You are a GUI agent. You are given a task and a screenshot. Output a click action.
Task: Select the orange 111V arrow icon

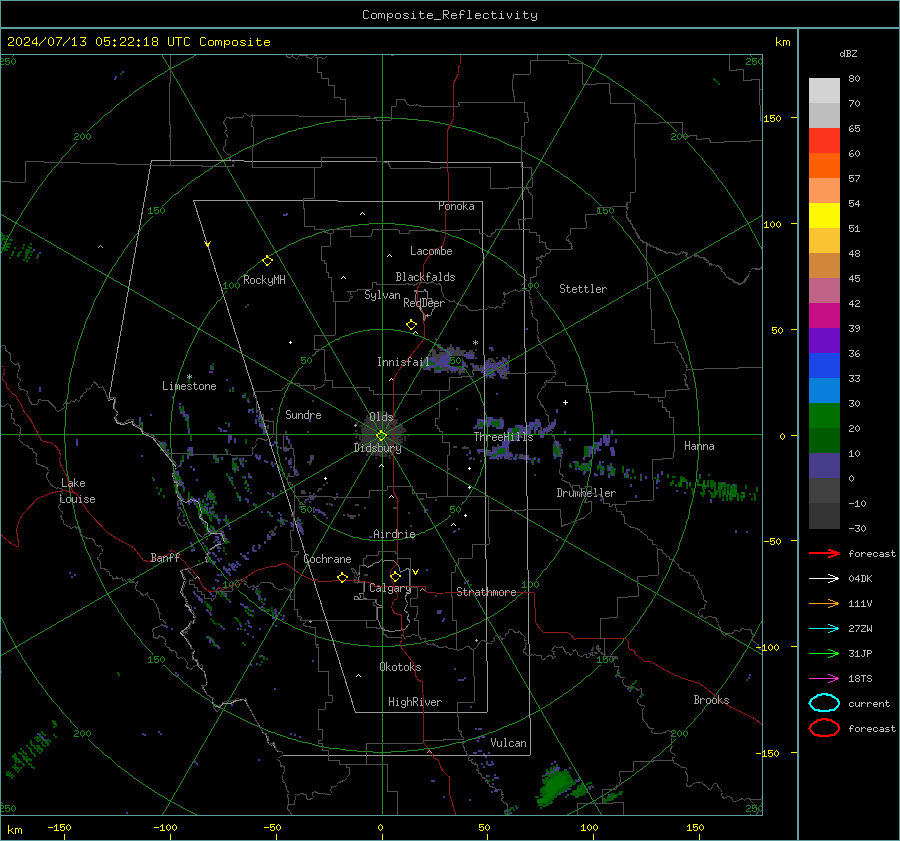(824, 603)
